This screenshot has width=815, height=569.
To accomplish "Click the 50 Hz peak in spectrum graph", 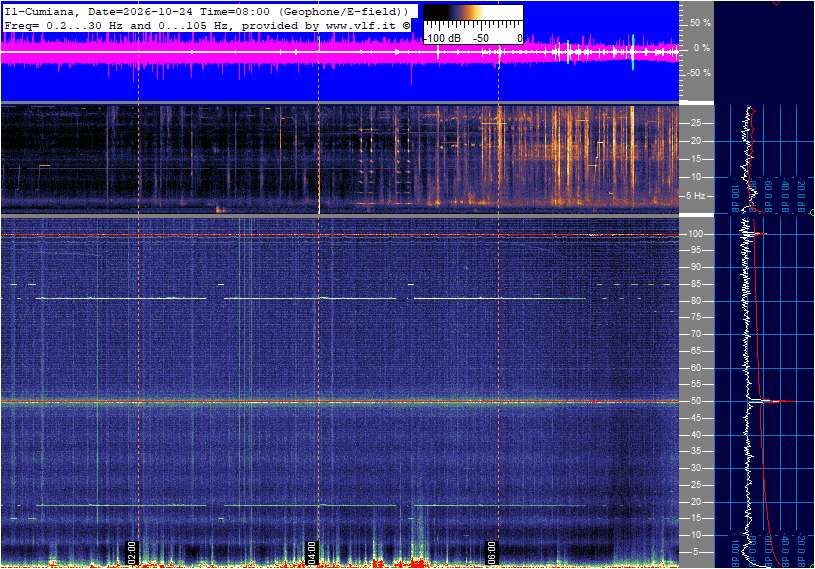I will [772, 401].
